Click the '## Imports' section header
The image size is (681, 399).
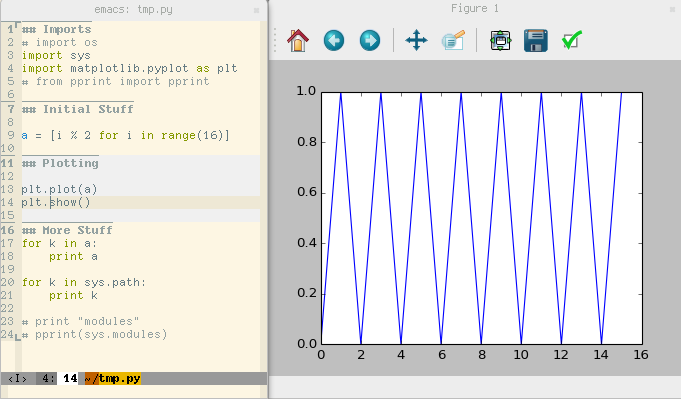click(56, 30)
